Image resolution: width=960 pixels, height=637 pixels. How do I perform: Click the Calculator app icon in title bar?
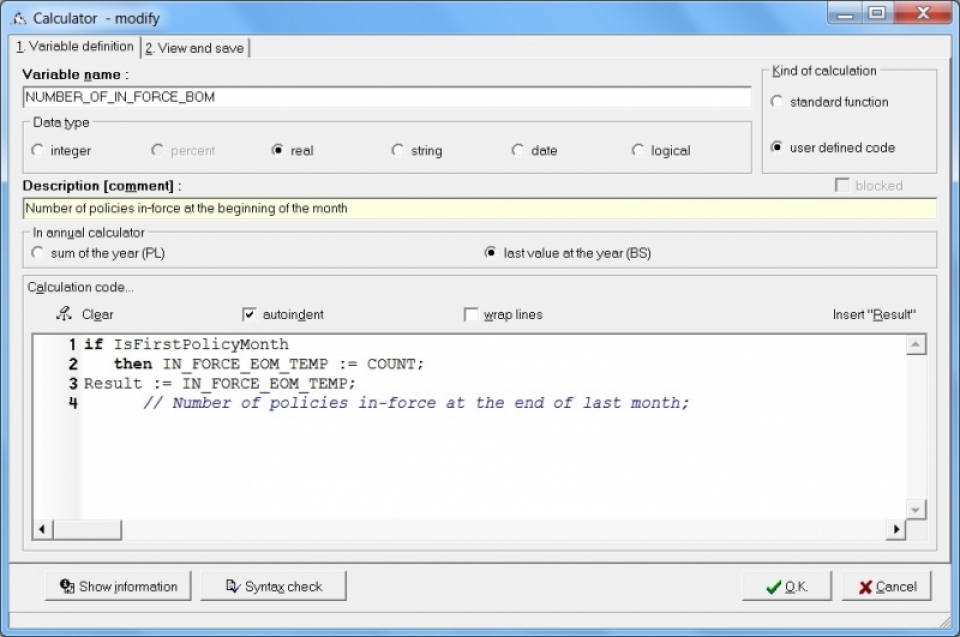[19, 18]
